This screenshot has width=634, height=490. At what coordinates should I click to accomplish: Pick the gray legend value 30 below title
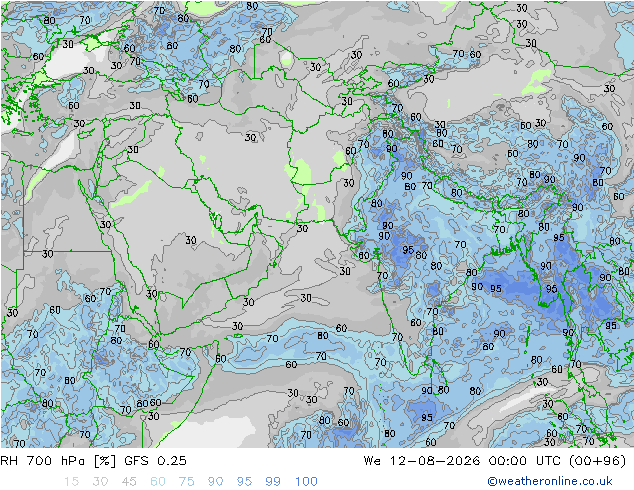coord(100,482)
